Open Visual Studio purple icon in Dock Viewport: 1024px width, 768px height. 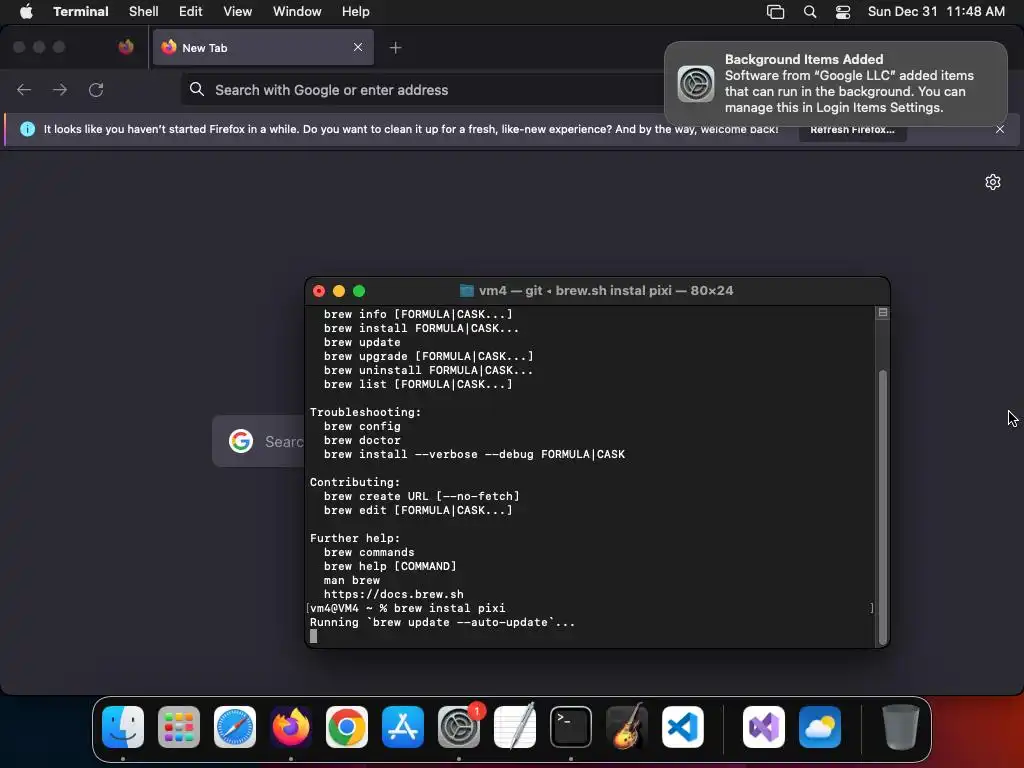(x=764, y=726)
